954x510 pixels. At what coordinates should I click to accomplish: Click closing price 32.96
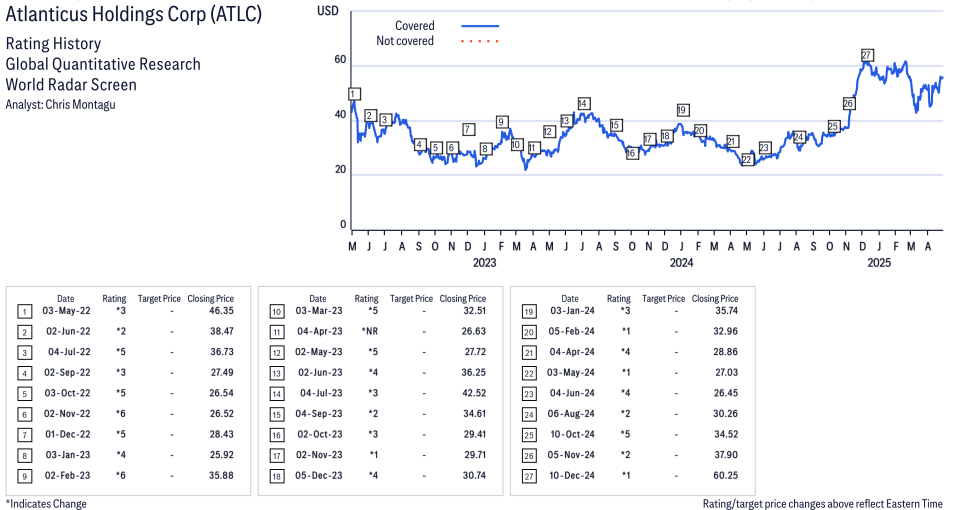[726, 331]
